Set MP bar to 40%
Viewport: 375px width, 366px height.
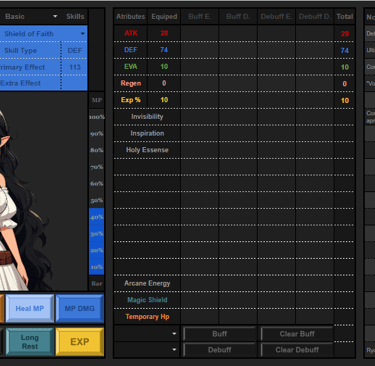click(x=97, y=217)
